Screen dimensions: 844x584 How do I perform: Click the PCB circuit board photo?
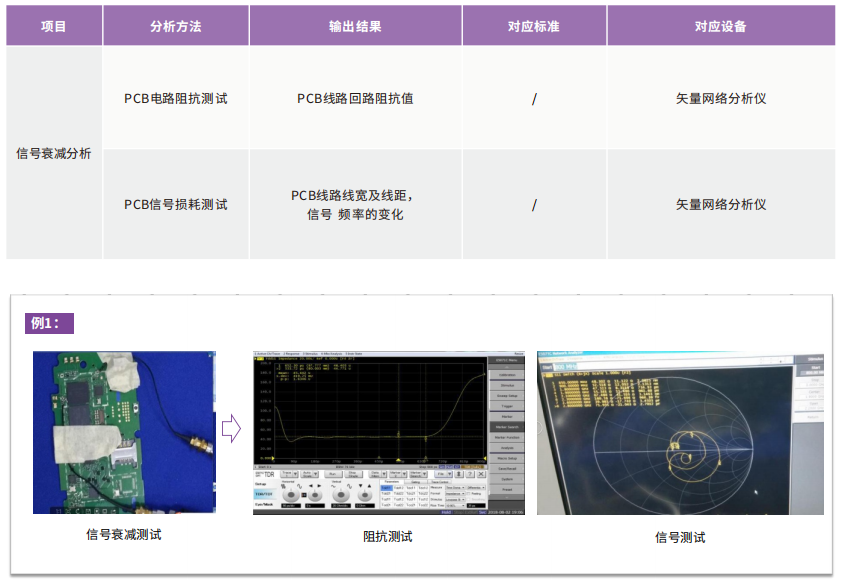click(124, 432)
